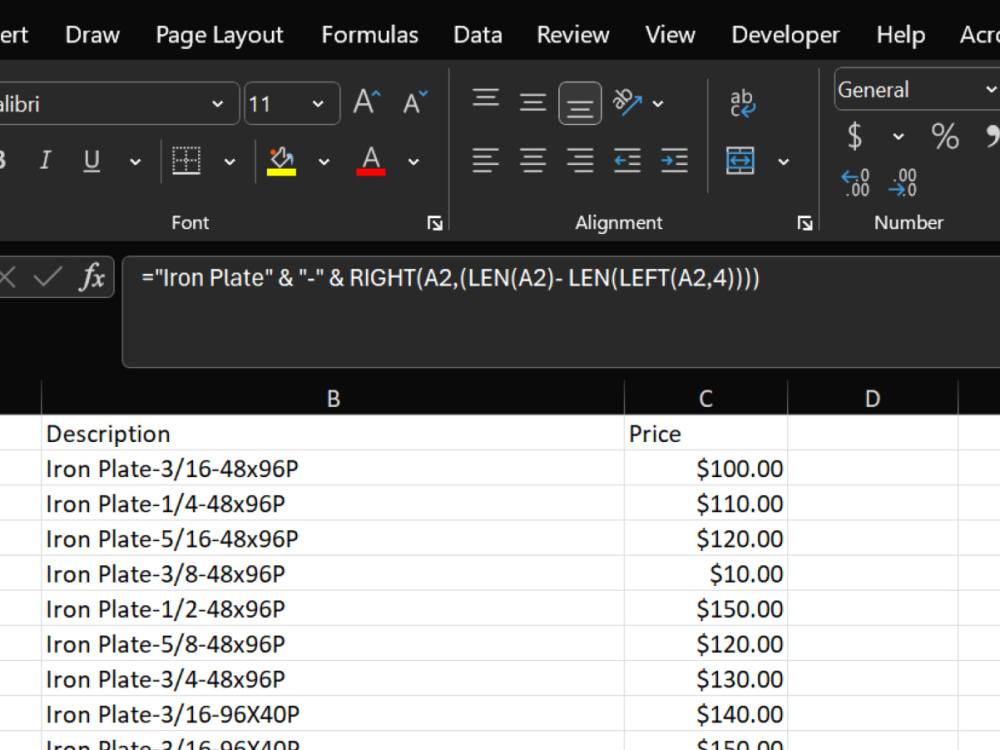The width and height of the screenshot is (1000, 750).
Task: Select cell Iron Plate-3/8-48x96P
Action: tap(333, 574)
